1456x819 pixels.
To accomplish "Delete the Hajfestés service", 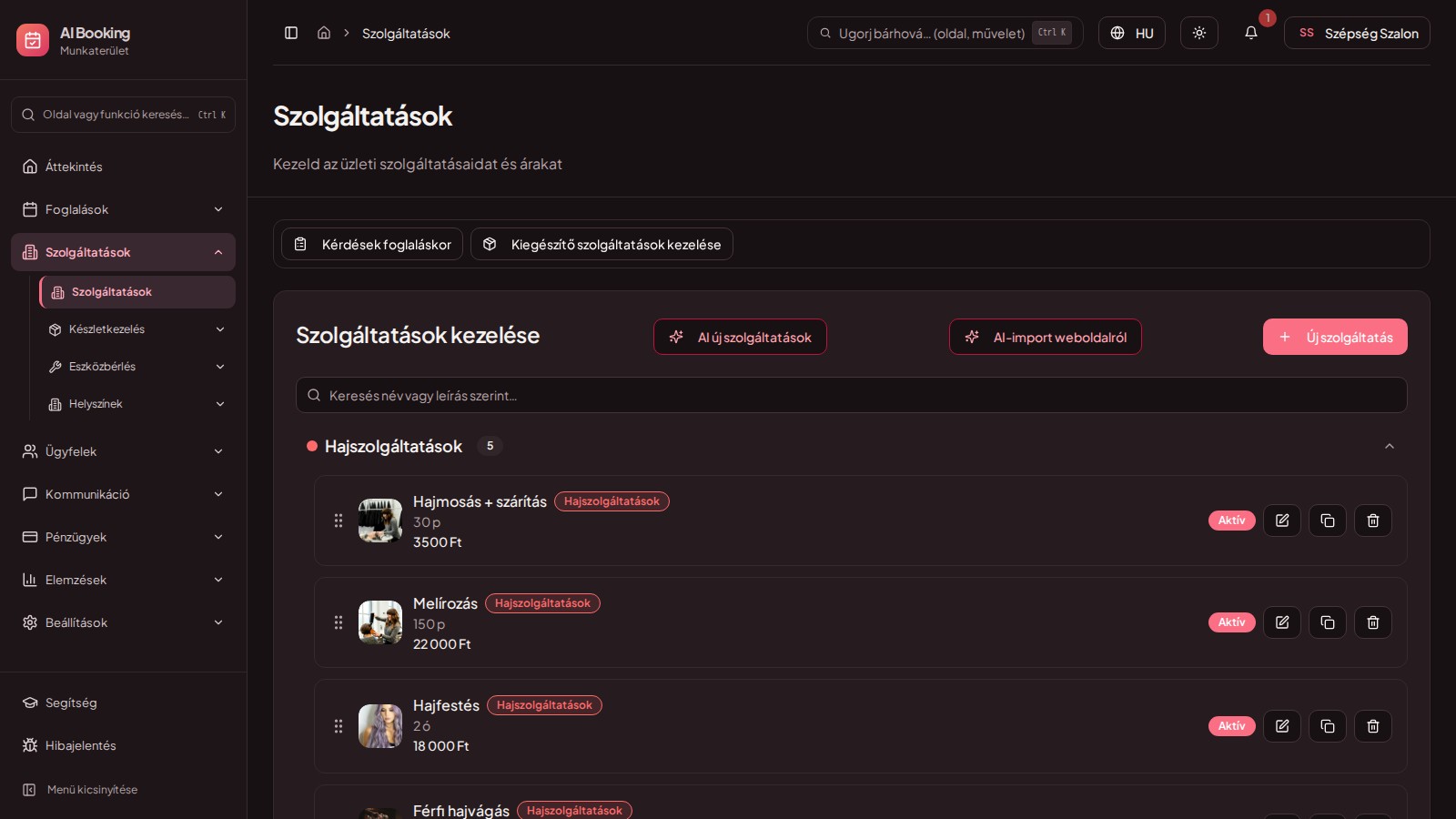I will [1373, 726].
